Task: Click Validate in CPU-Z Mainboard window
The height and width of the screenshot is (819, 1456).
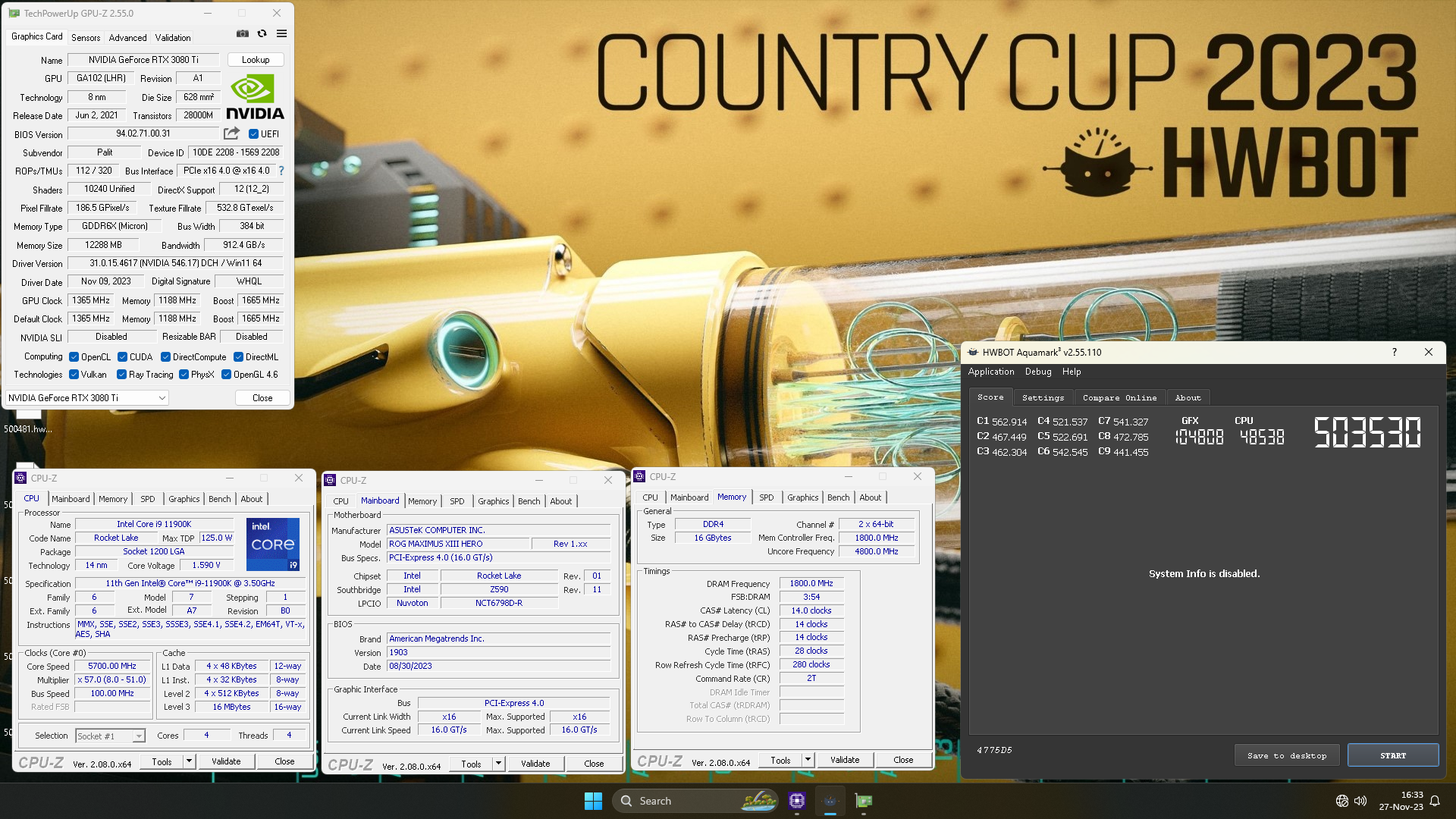Action: [x=535, y=764]
